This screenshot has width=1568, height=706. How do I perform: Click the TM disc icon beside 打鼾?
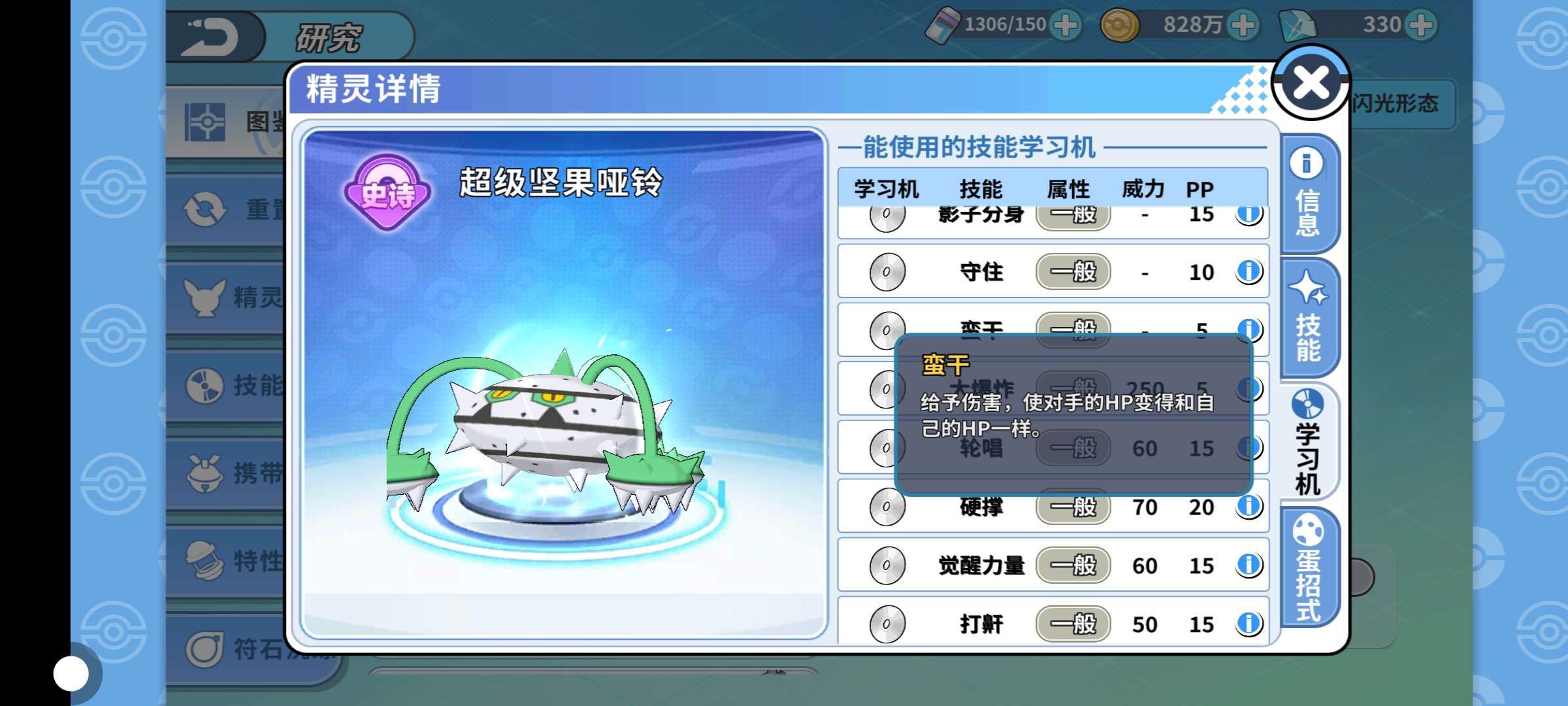[887, 624]
